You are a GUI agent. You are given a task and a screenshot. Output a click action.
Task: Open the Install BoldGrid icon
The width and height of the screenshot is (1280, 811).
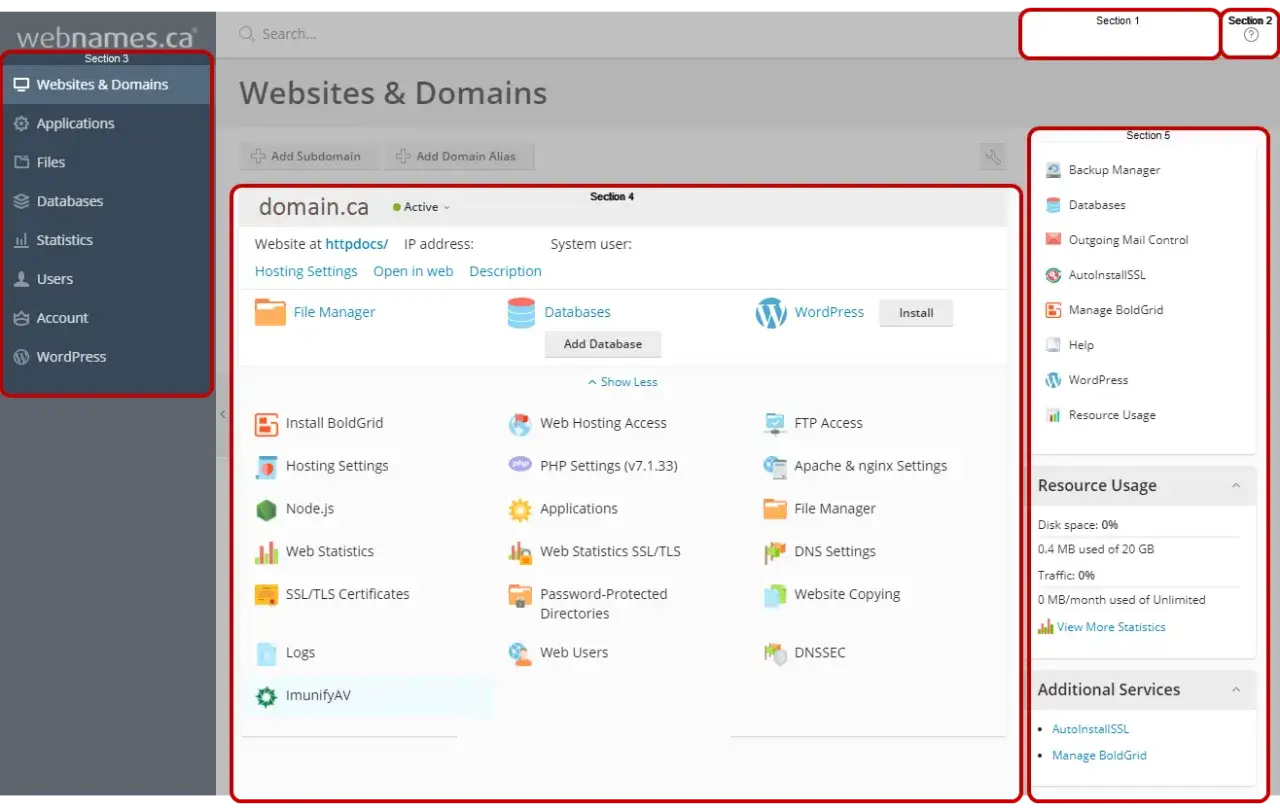[x=266, y=424]
